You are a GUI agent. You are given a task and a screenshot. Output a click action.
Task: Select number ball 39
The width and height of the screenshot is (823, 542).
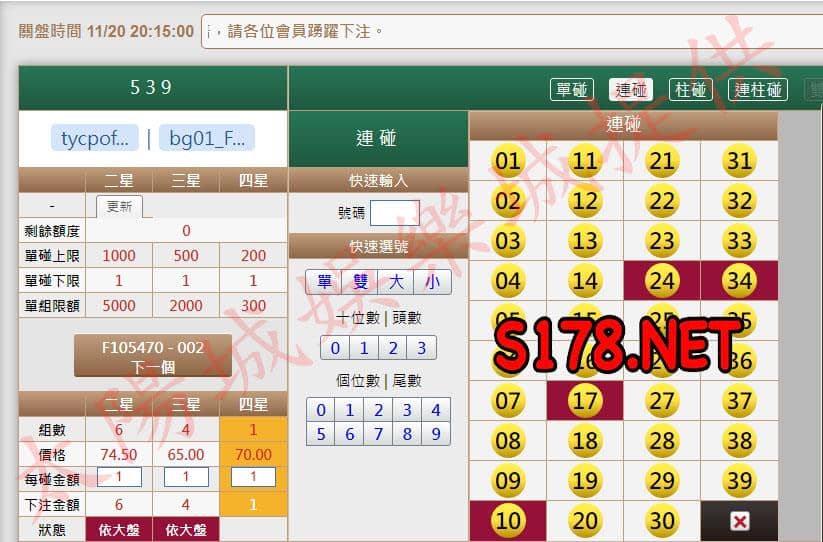coord(739,481)
